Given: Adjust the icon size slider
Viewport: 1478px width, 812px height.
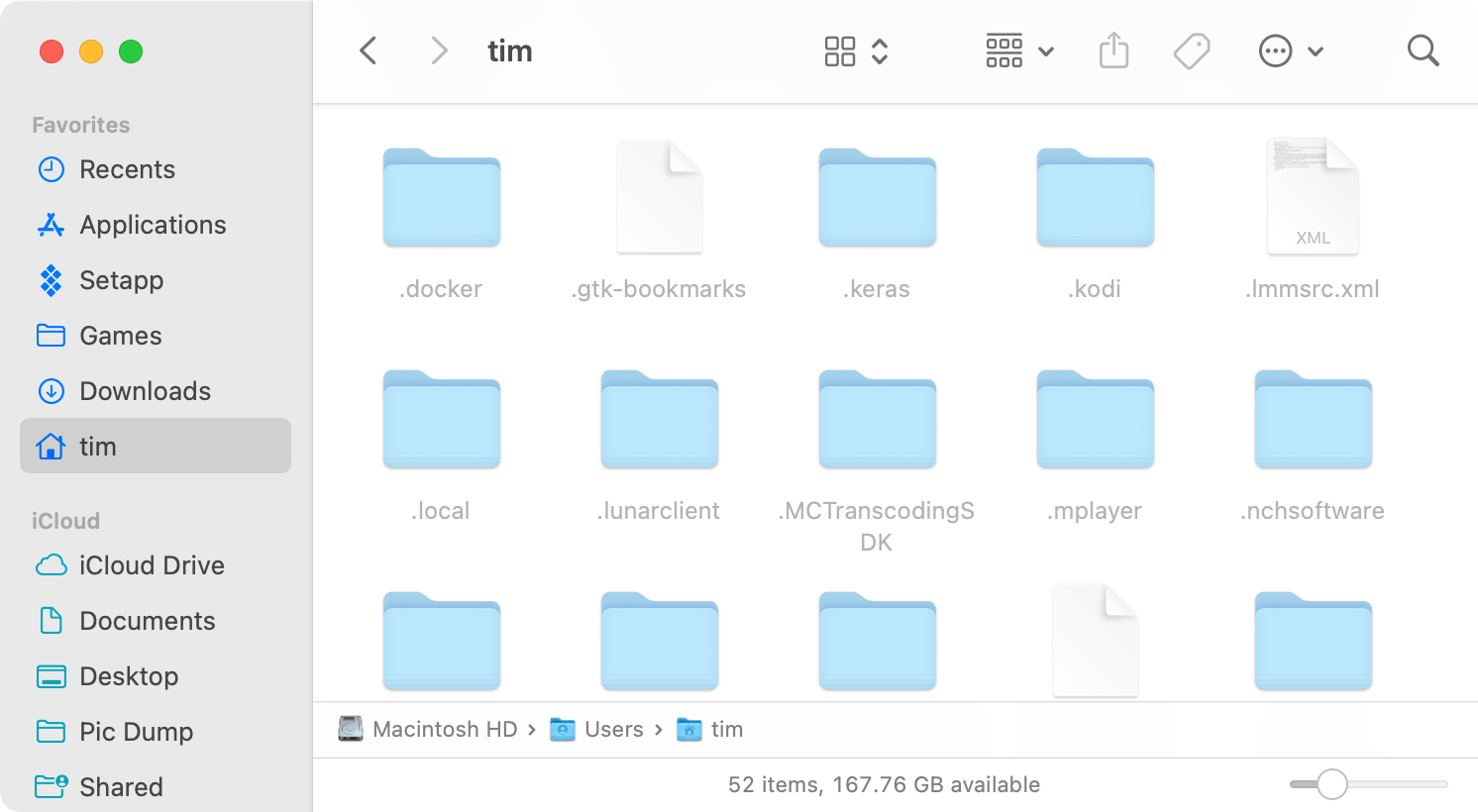Looking at the screenshot, I should pyautogui.click(x=1332, y=783).
